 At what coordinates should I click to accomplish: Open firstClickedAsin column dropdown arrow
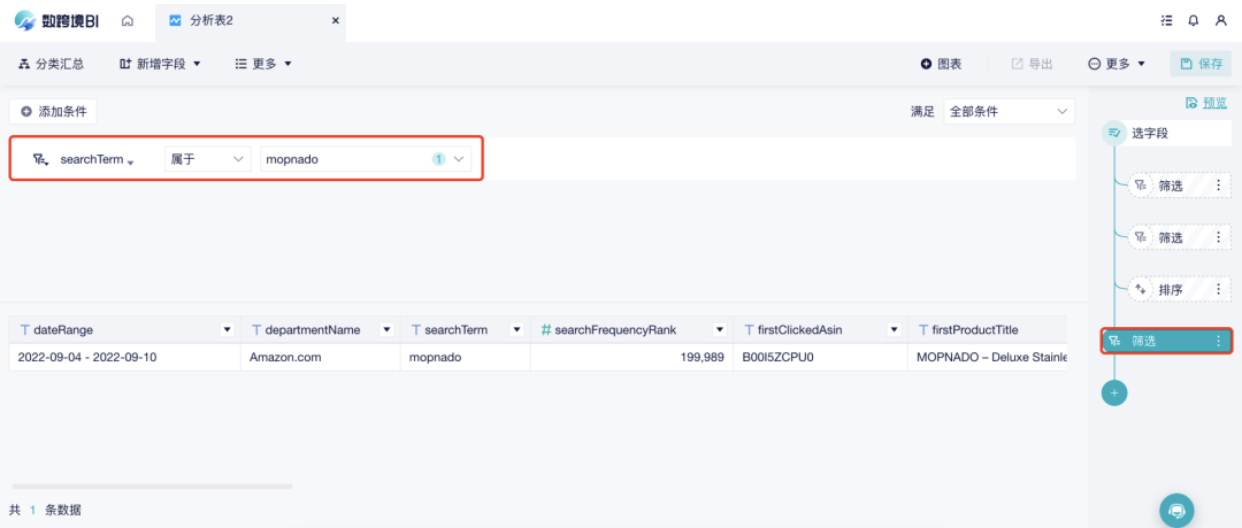tap(894, 330)
